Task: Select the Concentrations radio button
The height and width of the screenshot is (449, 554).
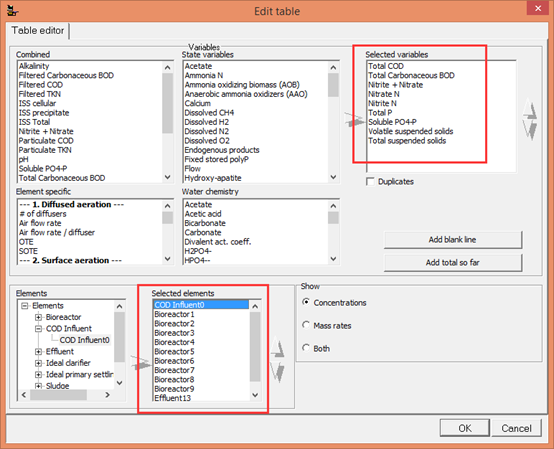Action: coord(306,302)
